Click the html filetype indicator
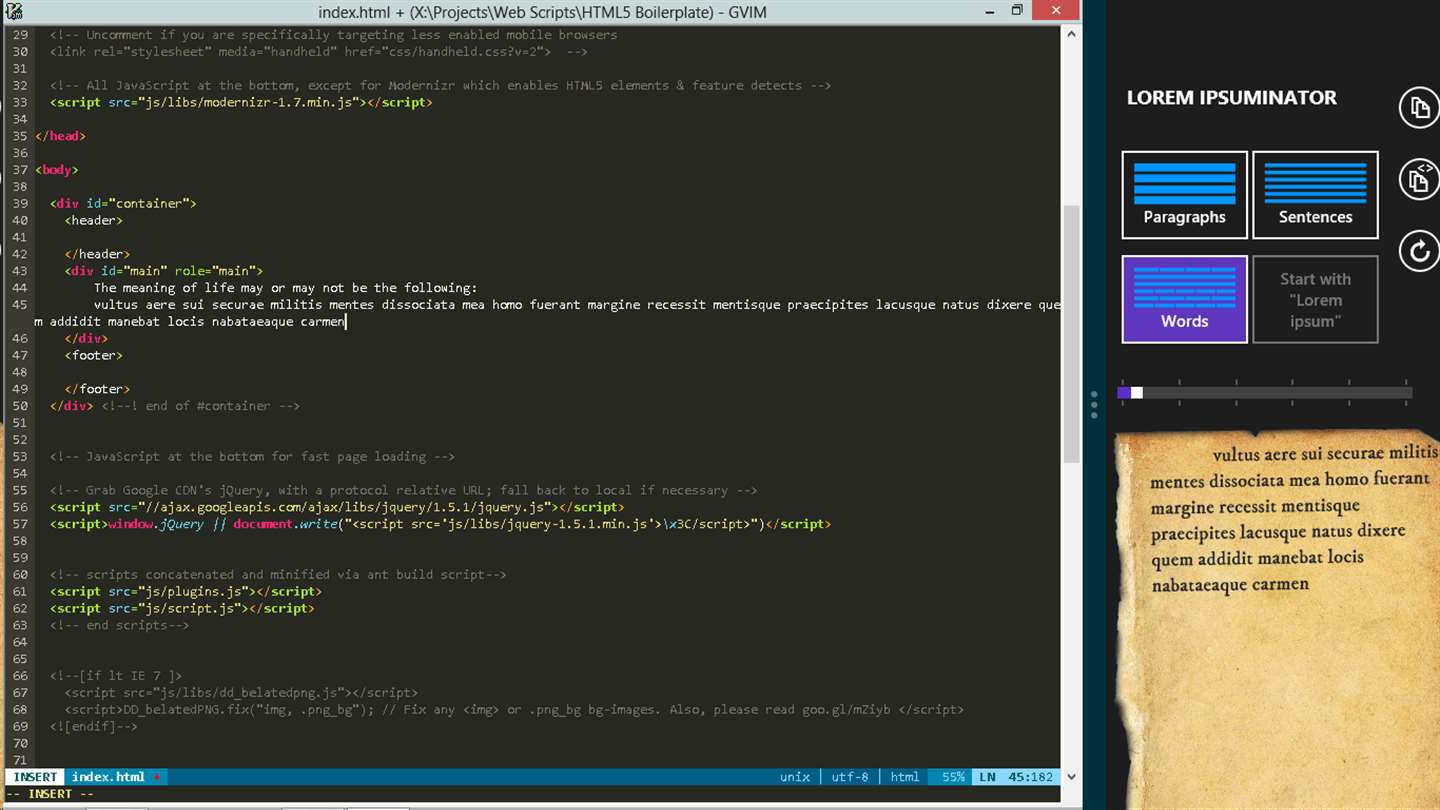The width and height of the screenshot is (1440, 810). click(x=905, y=777)
